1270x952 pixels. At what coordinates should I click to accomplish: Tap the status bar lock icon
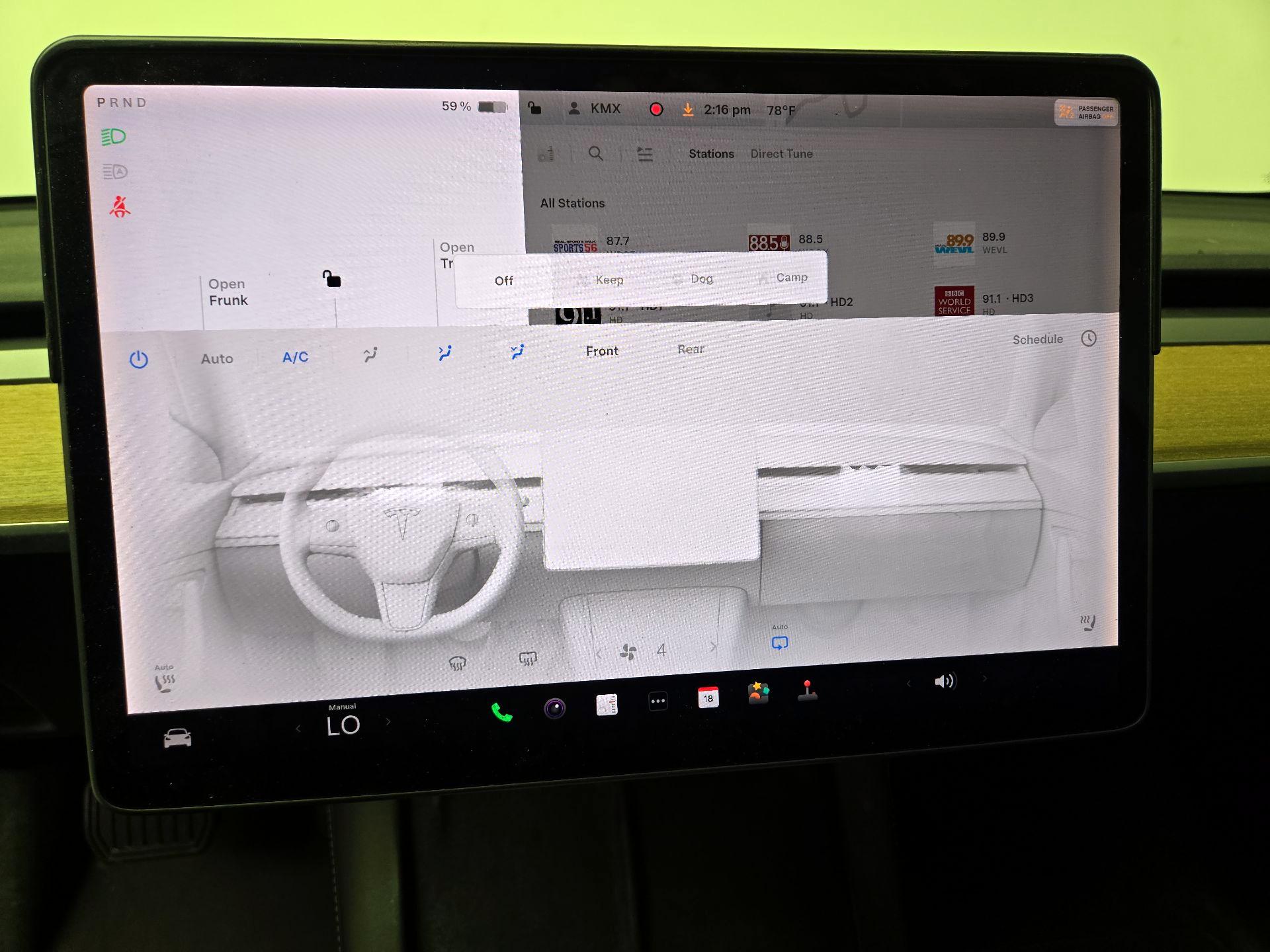534,108
